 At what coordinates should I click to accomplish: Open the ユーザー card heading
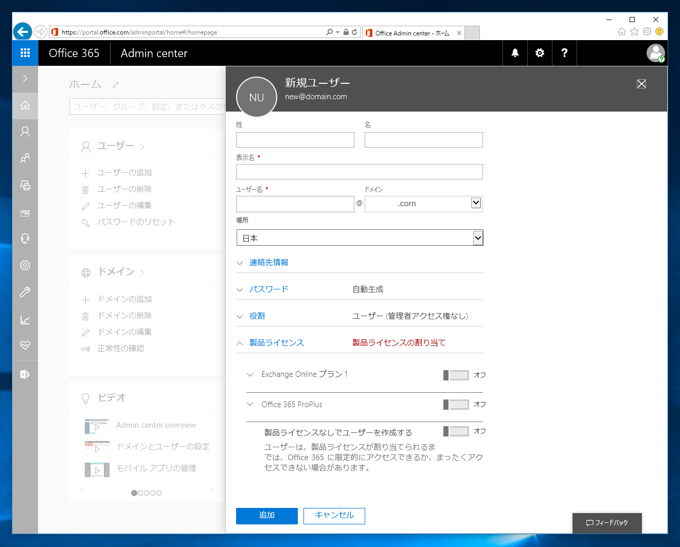click(115, 146)
